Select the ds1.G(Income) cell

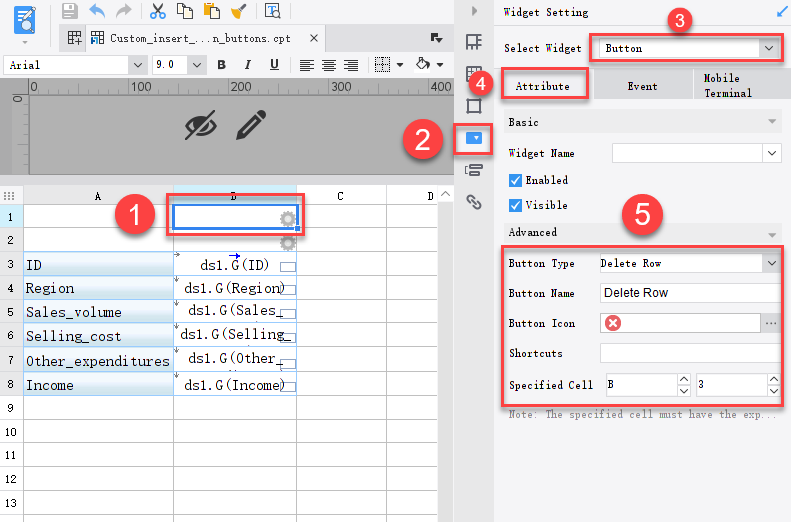pos(235,384)
